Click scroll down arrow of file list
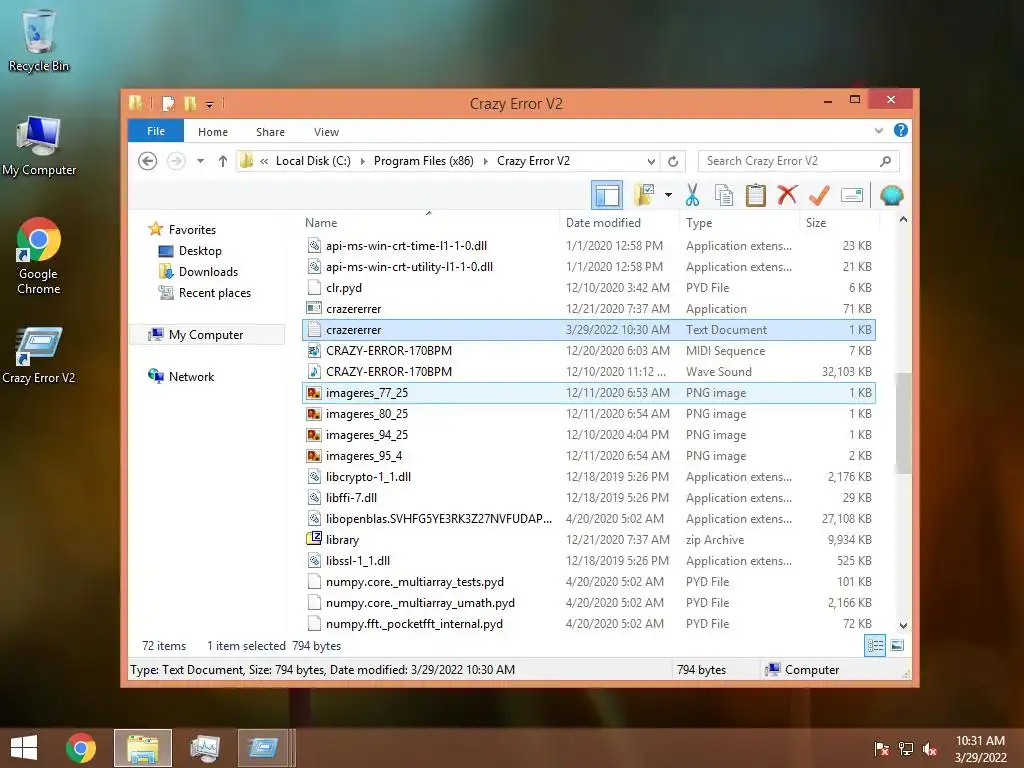The image size is (1024, 768). [903, 625]
